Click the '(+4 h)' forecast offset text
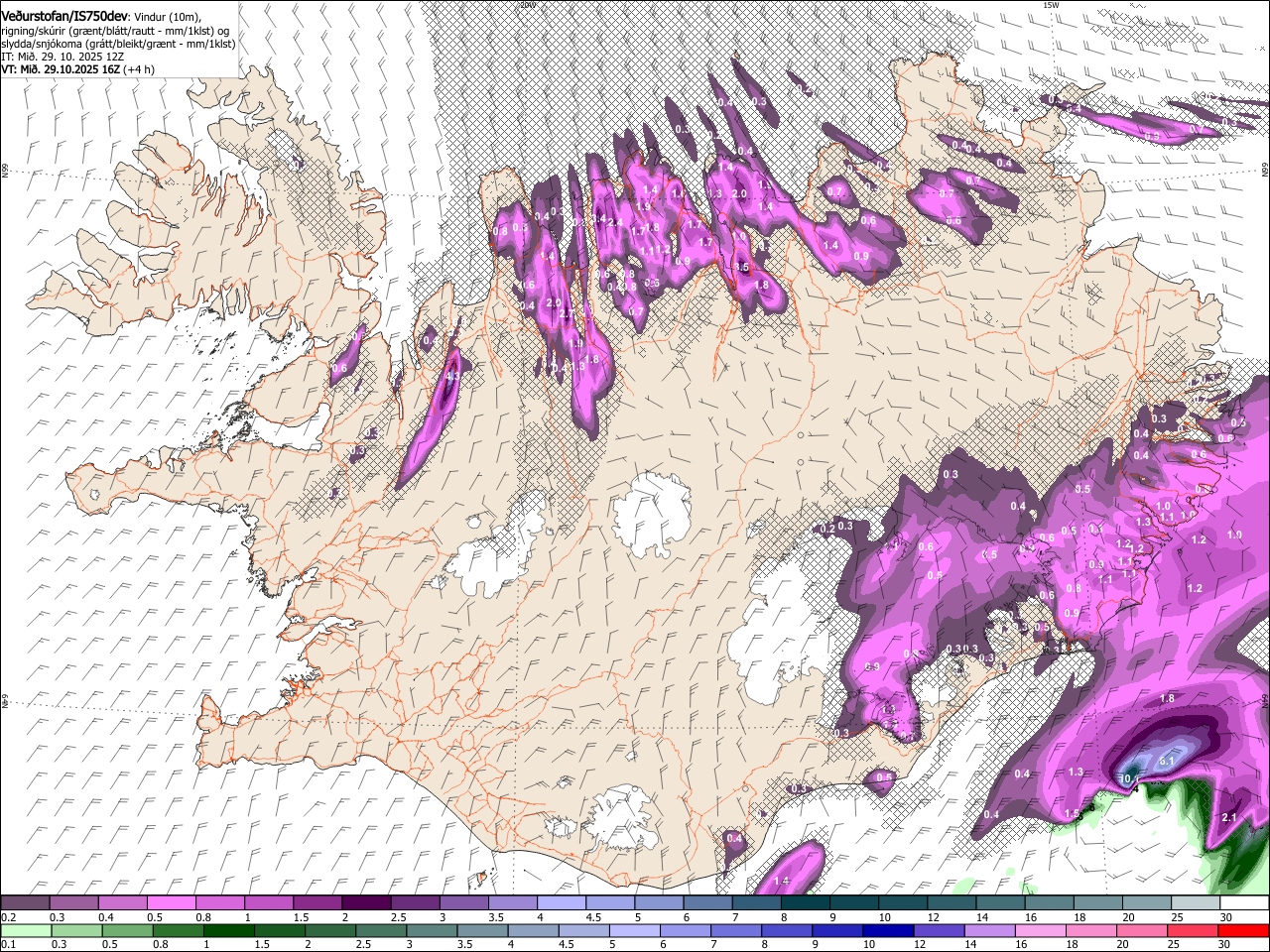The image size is (1270, 952). point(139,69)
